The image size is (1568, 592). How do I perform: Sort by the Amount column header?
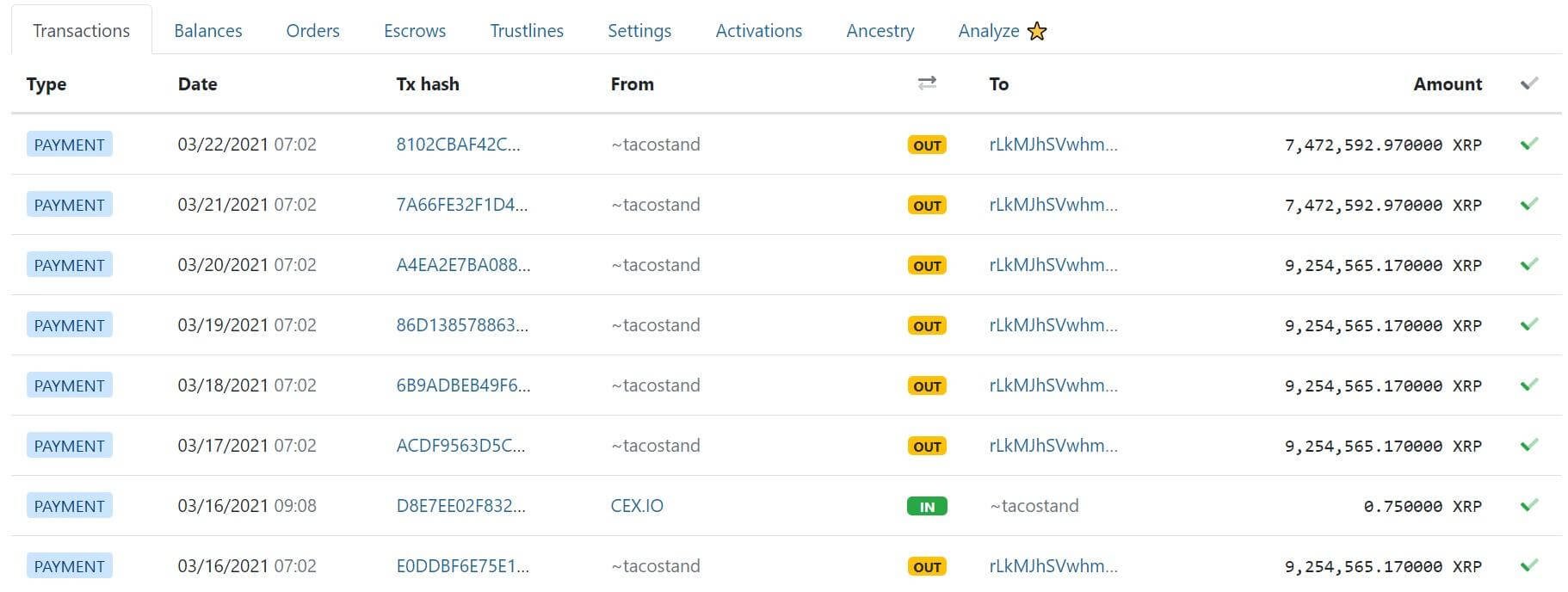point(1448,84)
